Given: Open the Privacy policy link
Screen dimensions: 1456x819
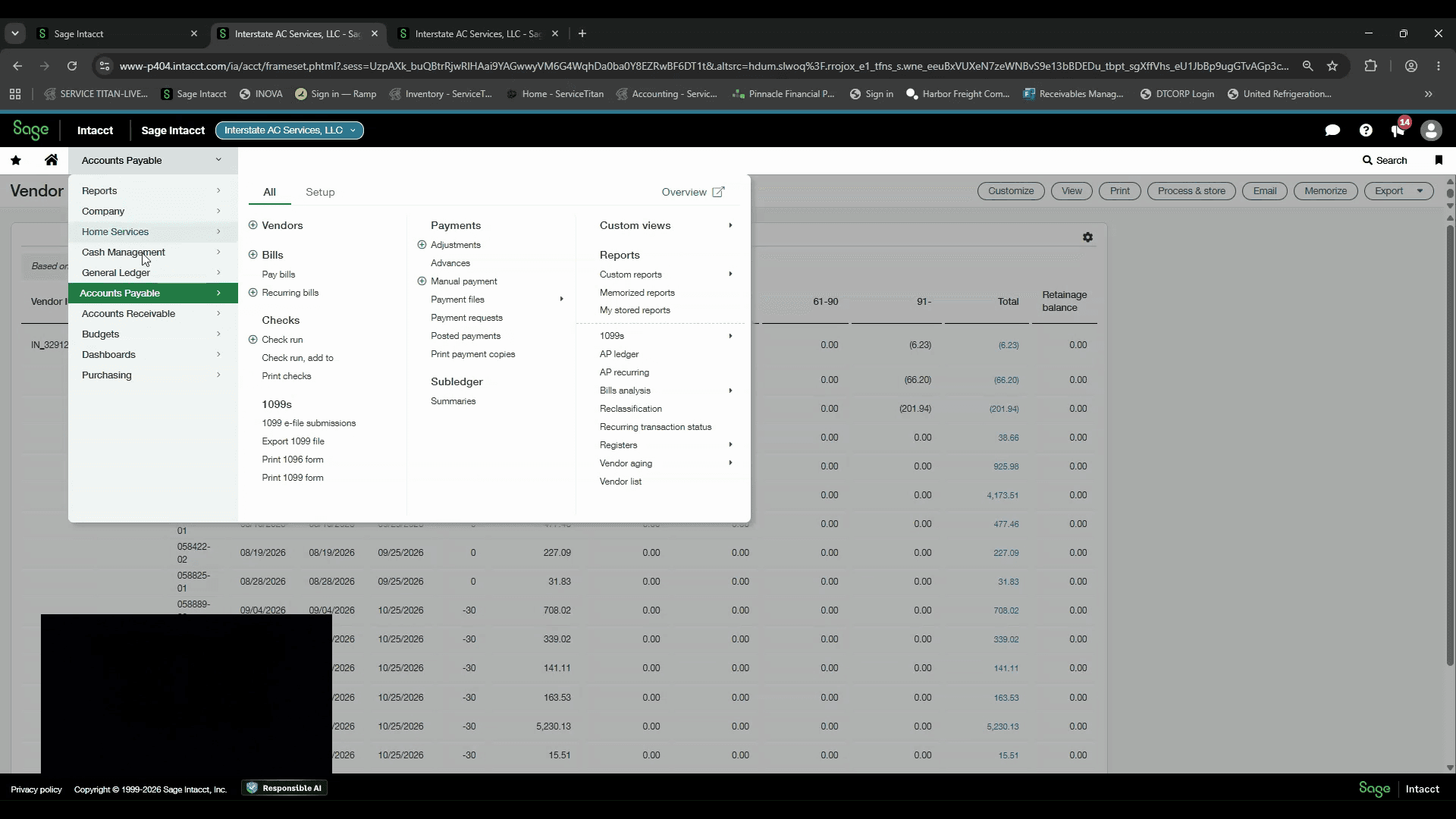Looking at the screenshot, I should pos(36,789).
